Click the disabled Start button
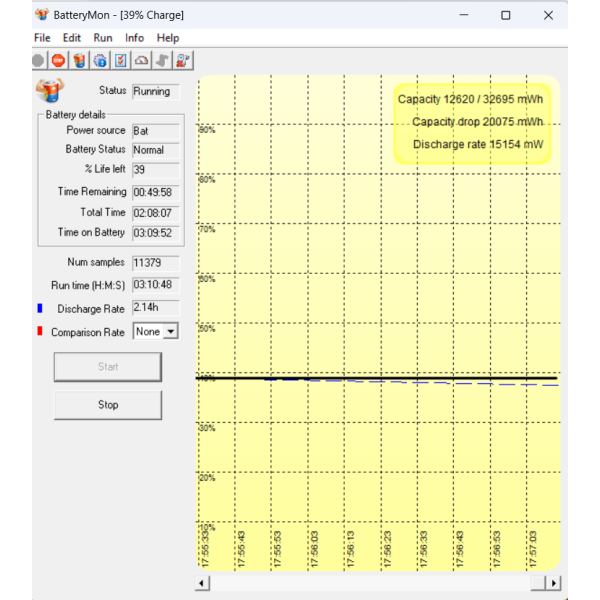 108,367
